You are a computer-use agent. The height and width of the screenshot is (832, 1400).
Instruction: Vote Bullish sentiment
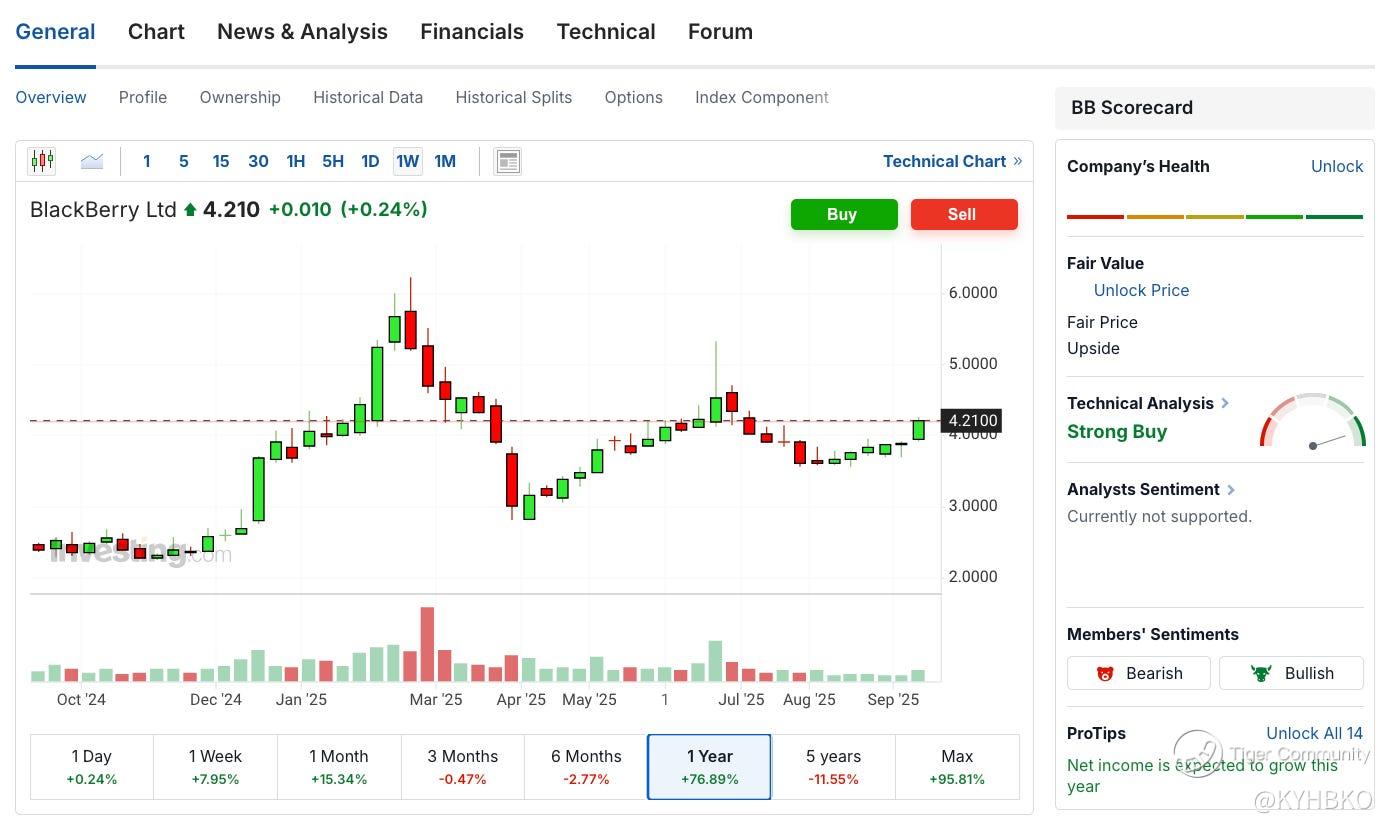click(1291, 673)
